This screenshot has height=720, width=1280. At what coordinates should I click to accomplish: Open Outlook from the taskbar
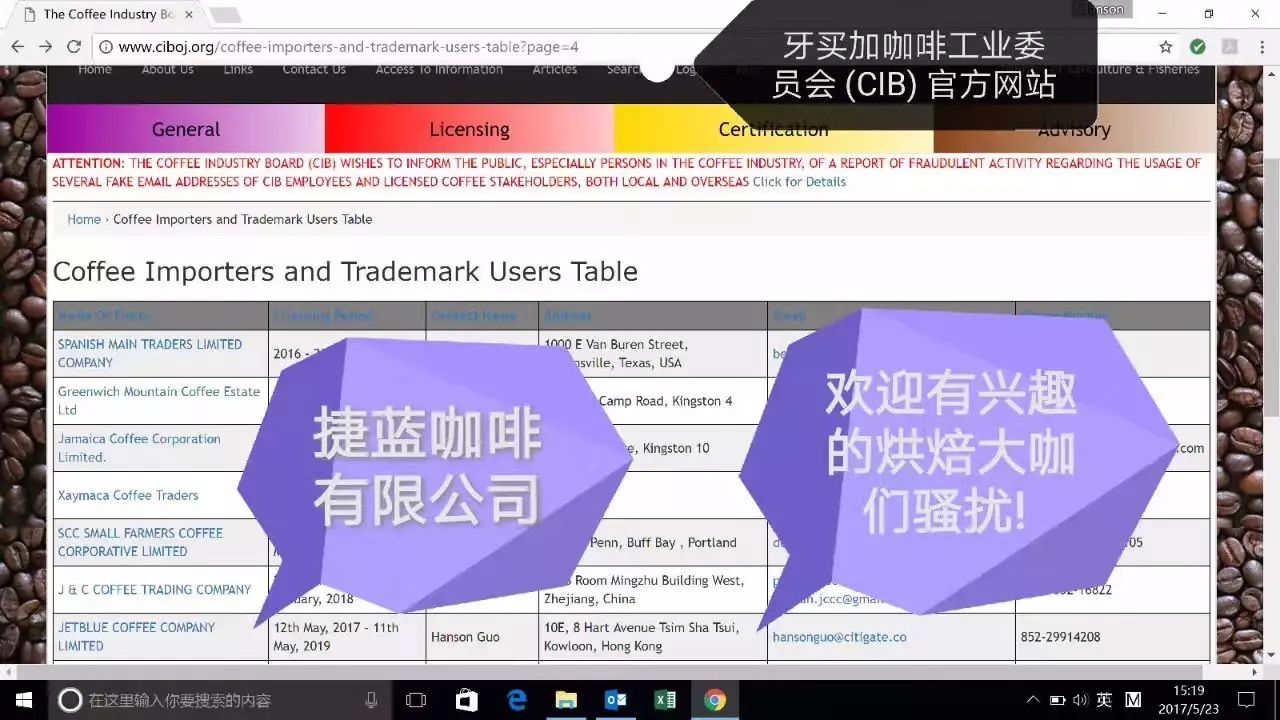coord(616,700)
